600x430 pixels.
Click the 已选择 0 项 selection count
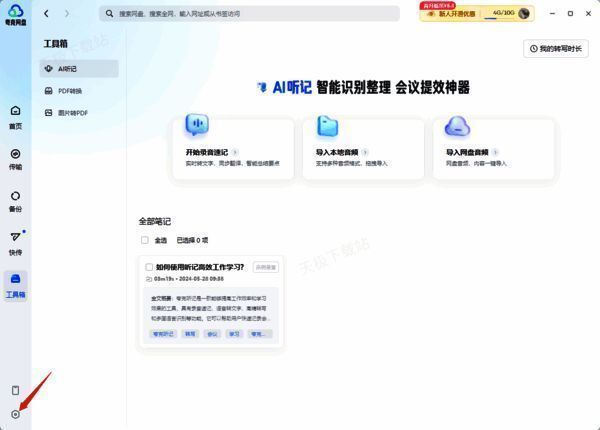(192, 240)
